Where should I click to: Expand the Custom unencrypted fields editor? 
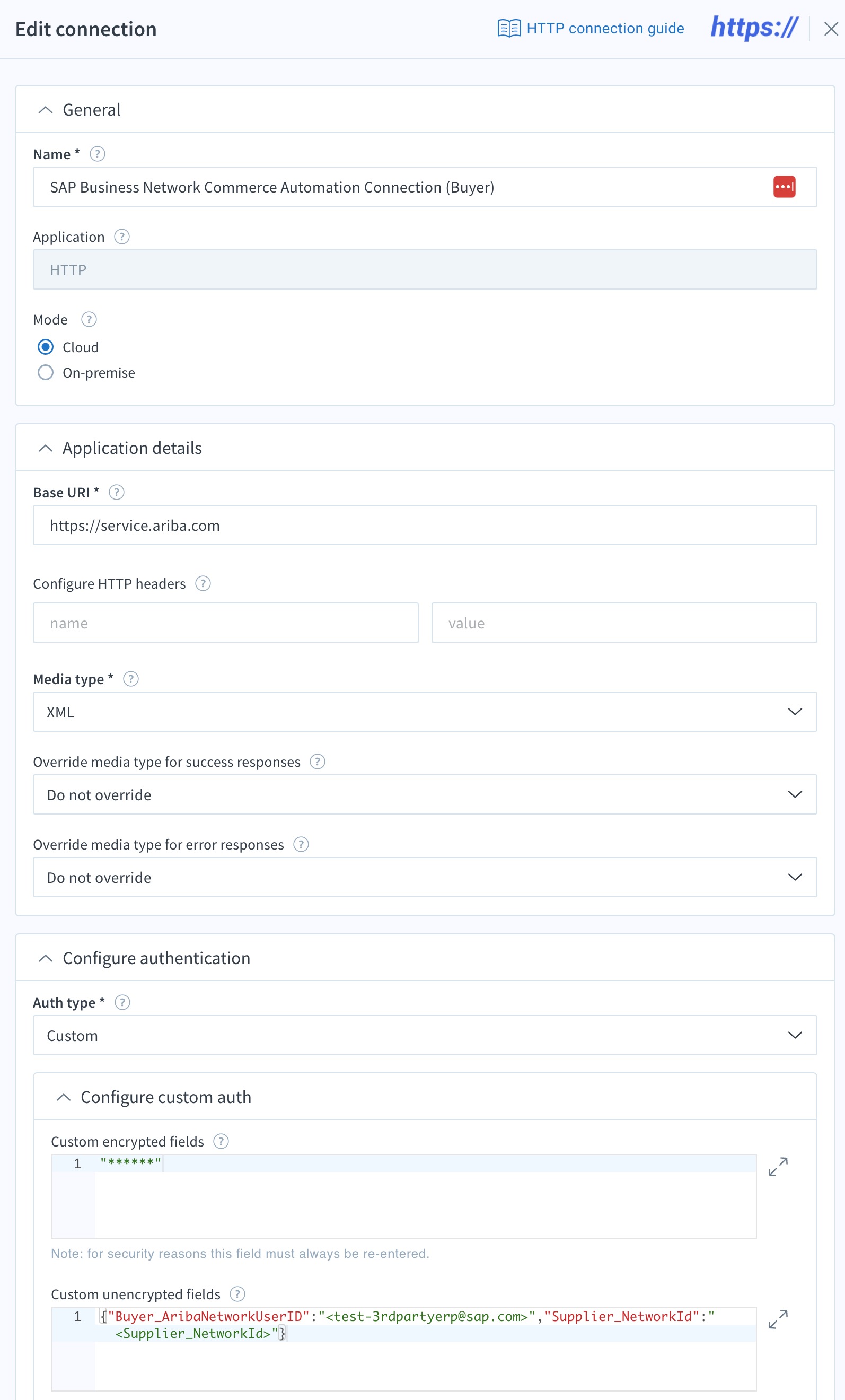pos(778,1320)
